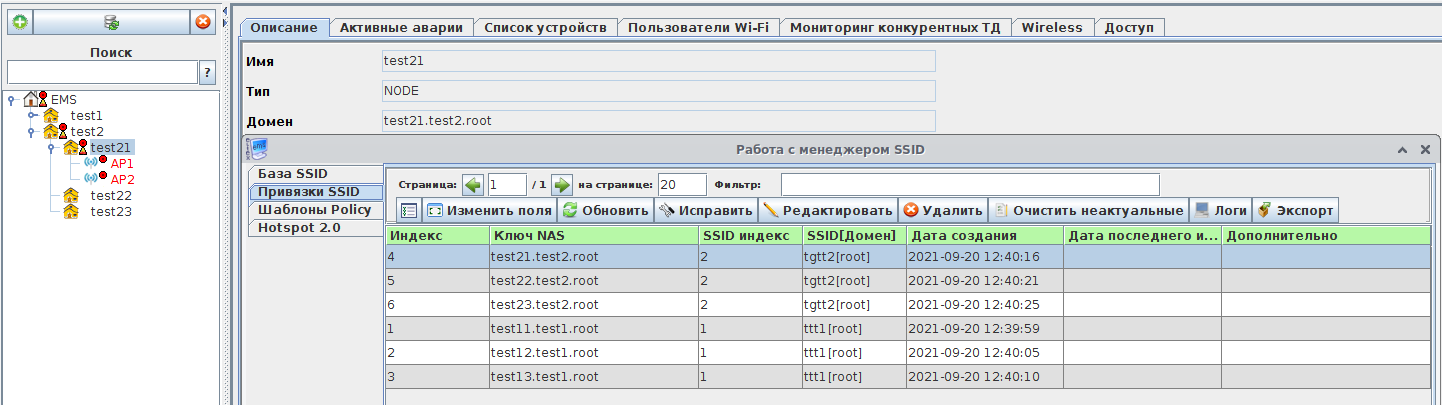Viewport: 1442px width, 405px height.
Task: Click the Логи button
Action: (1221, 210)
